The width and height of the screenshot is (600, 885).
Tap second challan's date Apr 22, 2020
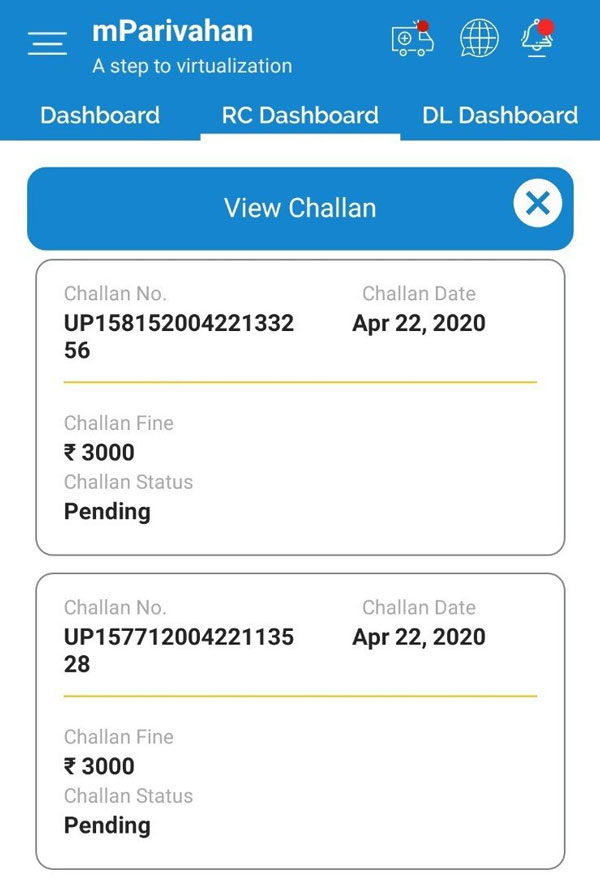coord(419,637)
